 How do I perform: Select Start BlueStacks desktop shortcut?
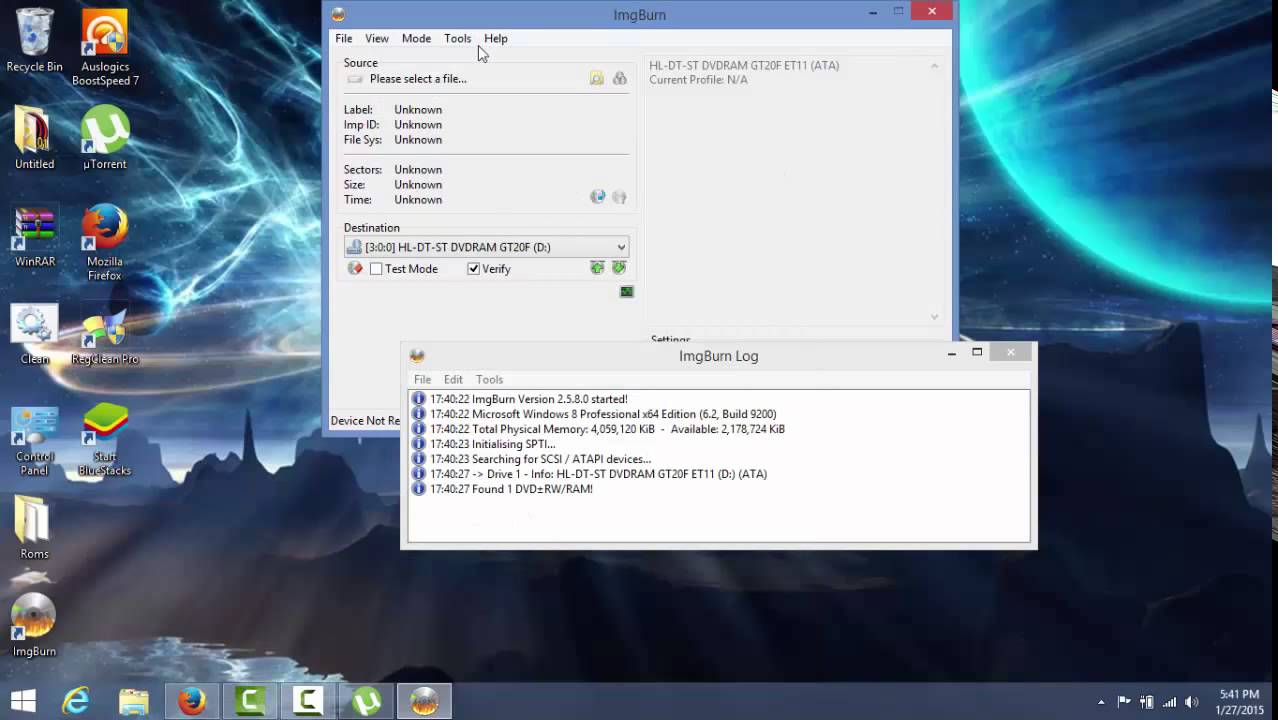click(x=105, y=440)
